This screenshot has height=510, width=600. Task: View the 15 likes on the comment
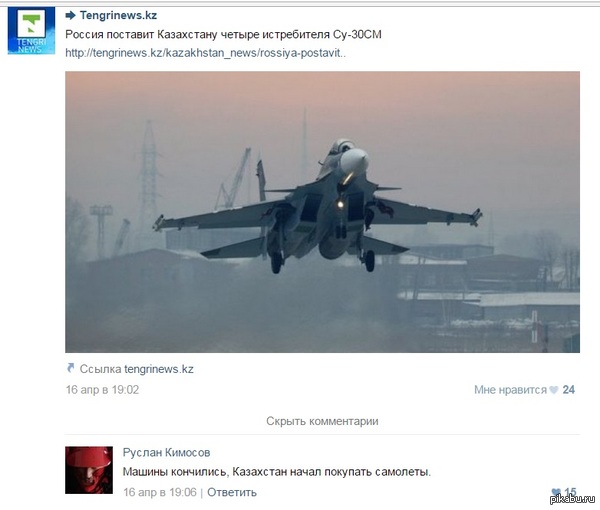click(x=570, y=491)
